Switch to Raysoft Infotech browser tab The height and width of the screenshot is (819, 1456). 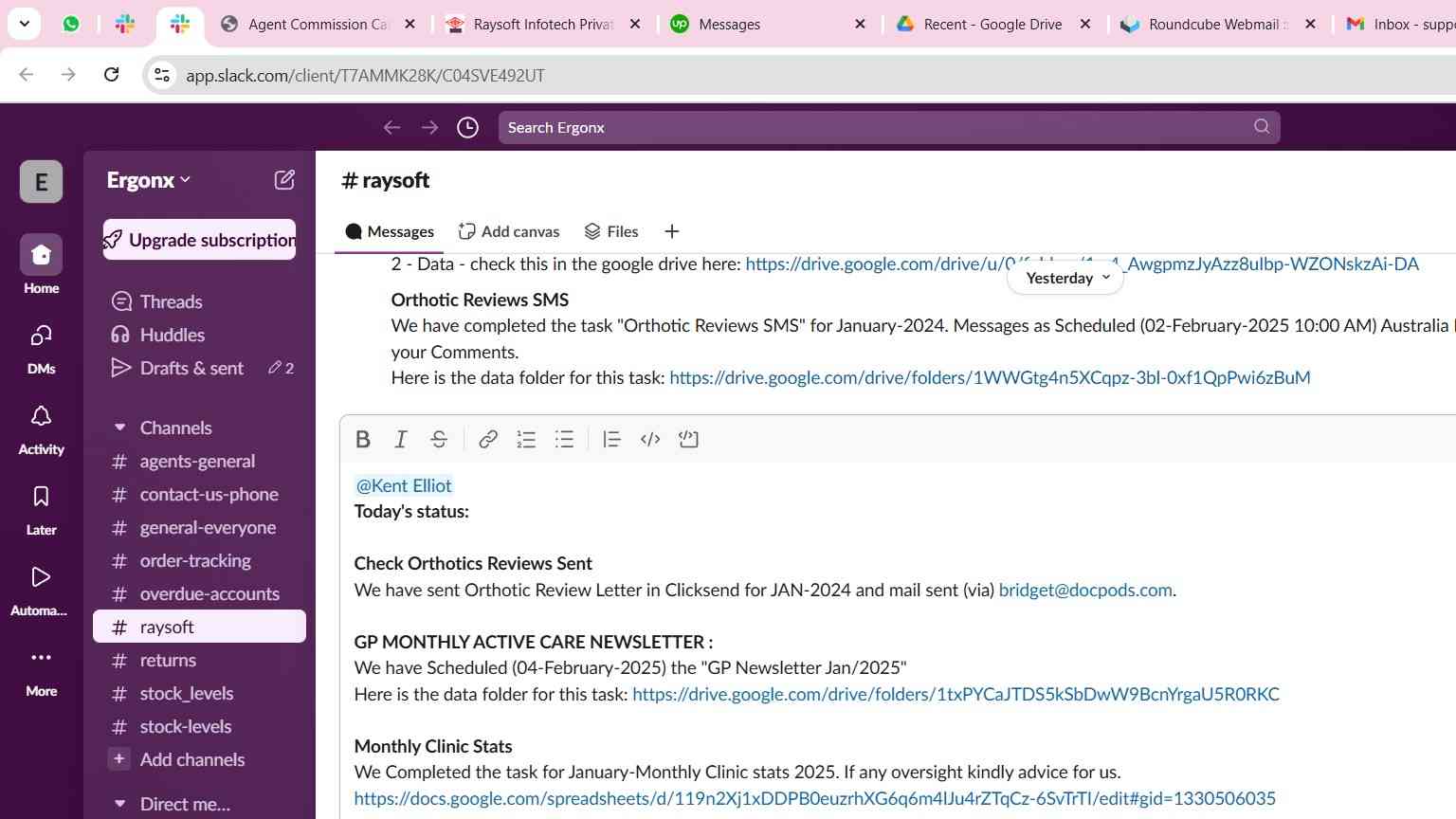pos(543,24)
